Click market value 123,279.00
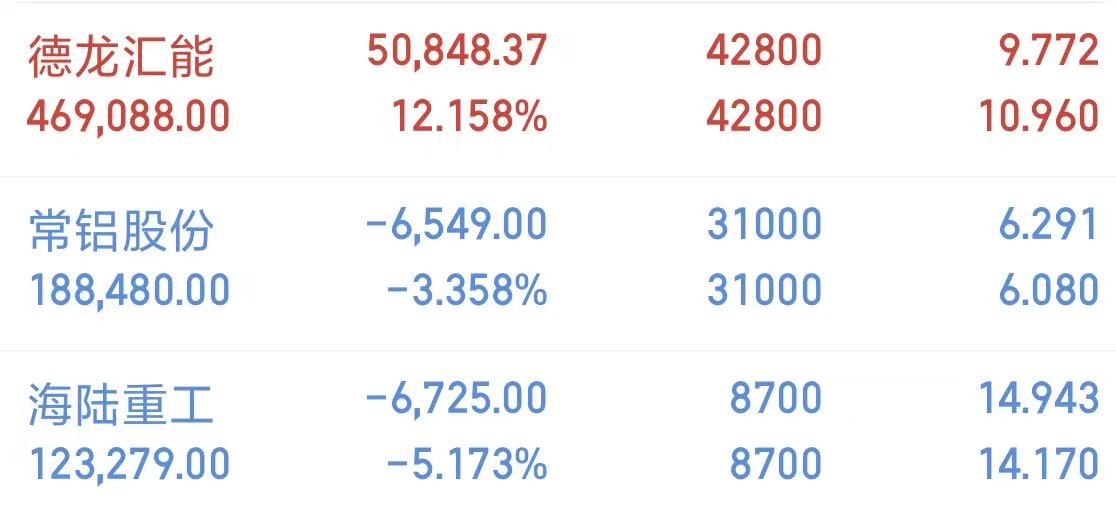 [x=128, y=465]
